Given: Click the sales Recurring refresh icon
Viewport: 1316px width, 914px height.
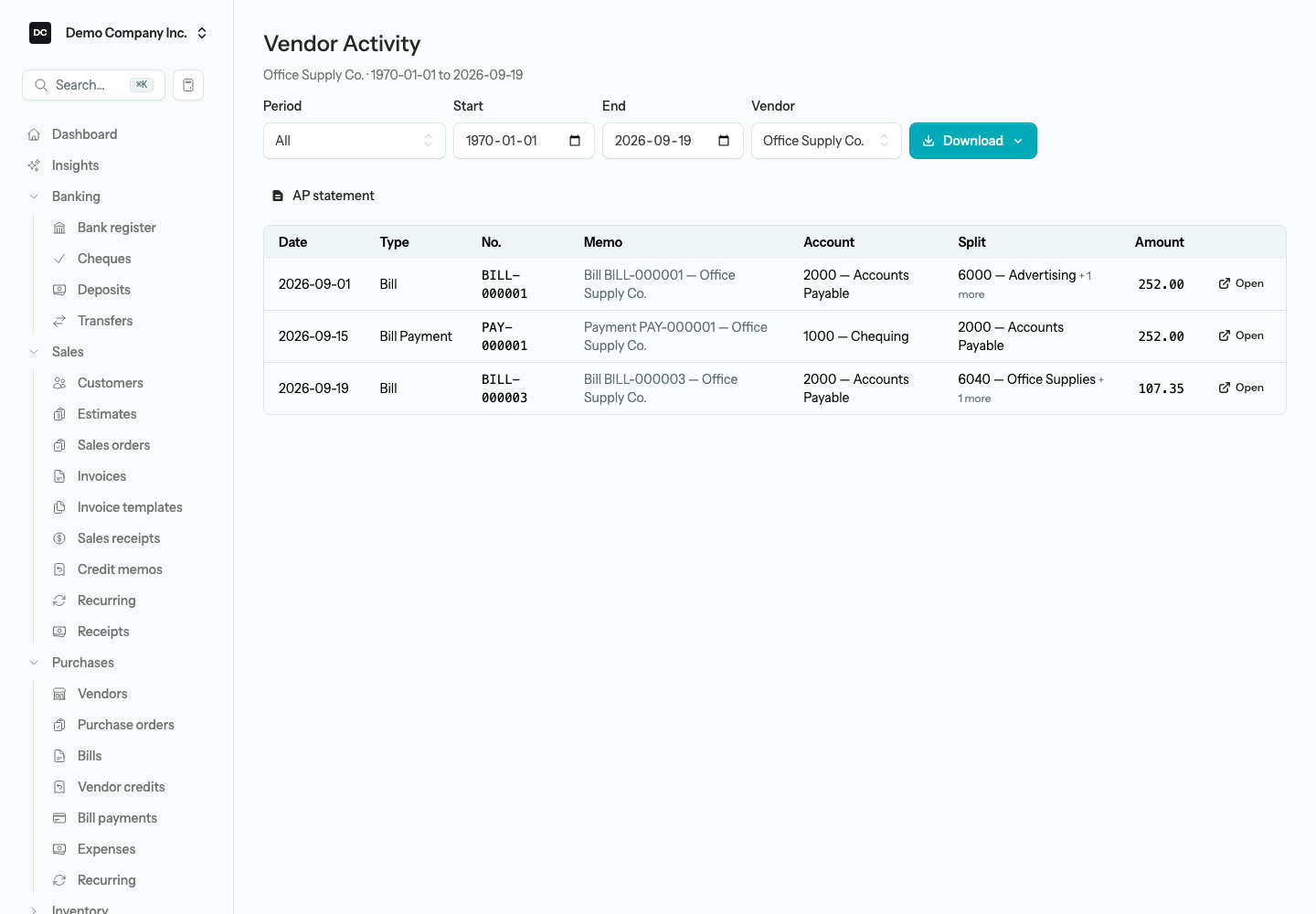Looking at the screenshot, I should click(x=59, y=600).
